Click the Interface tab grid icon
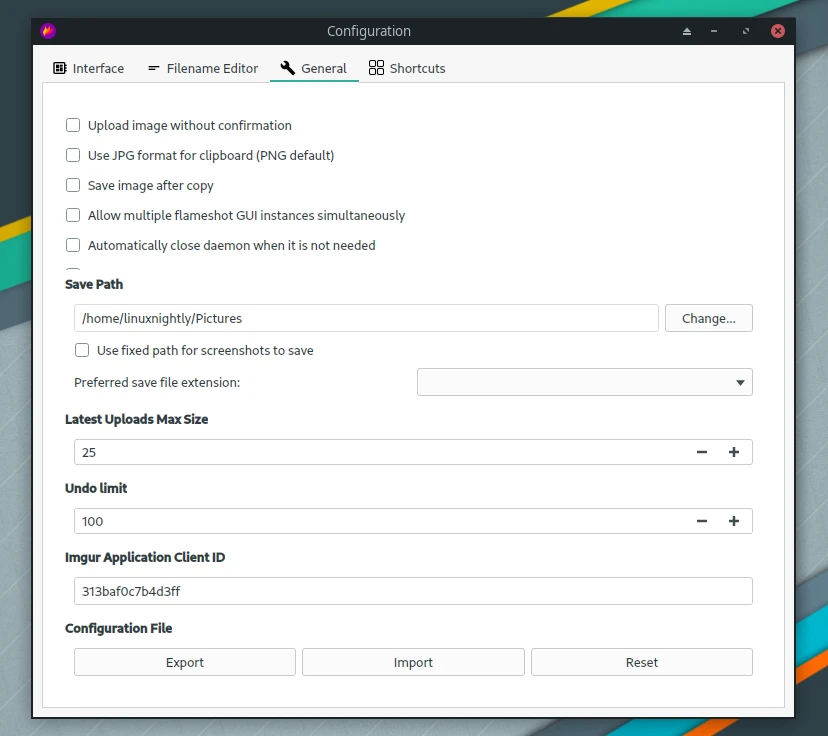This screenshot has height=736, width=828. click(x=60, y=68)
